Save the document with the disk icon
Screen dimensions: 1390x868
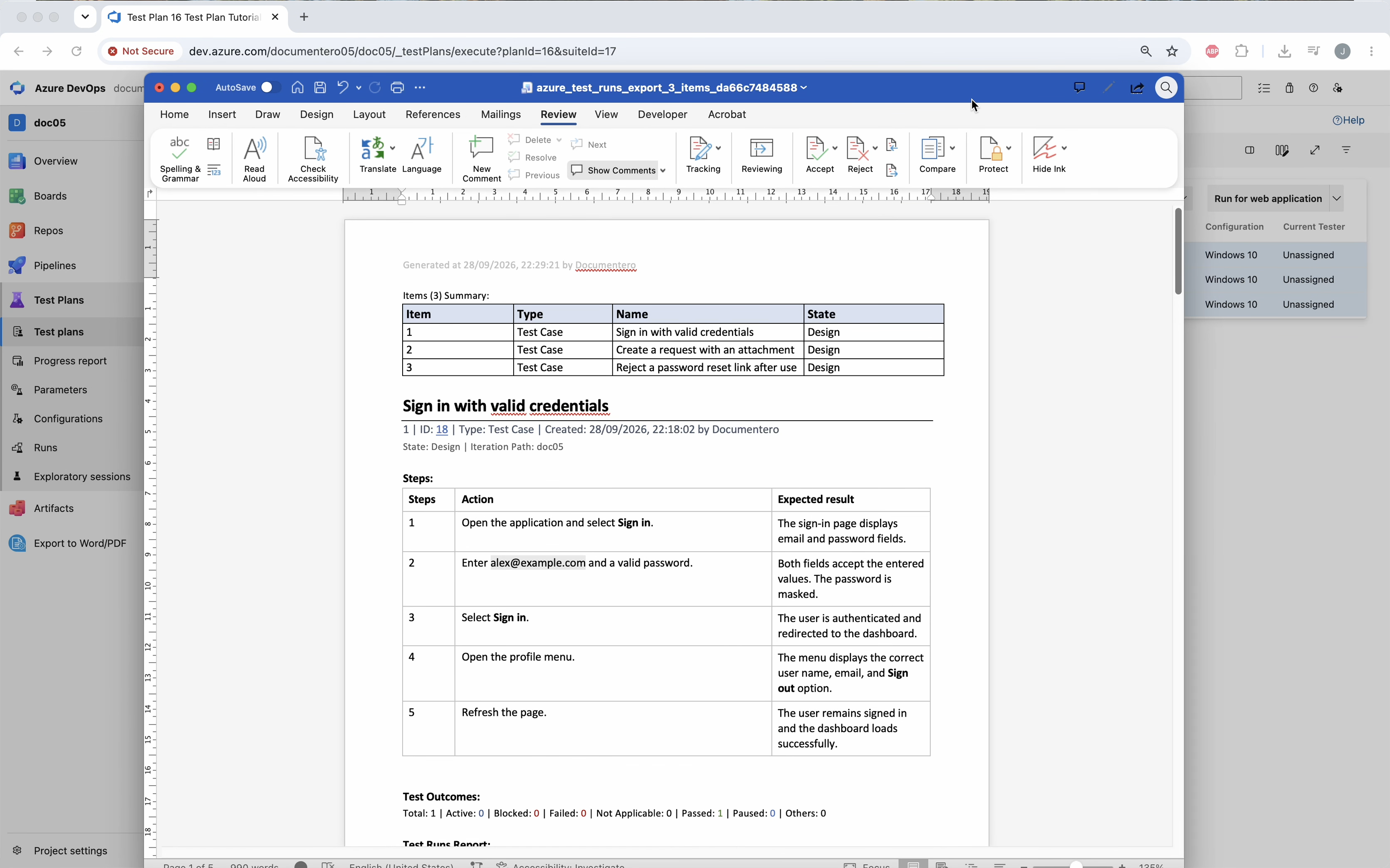point(321,87)
